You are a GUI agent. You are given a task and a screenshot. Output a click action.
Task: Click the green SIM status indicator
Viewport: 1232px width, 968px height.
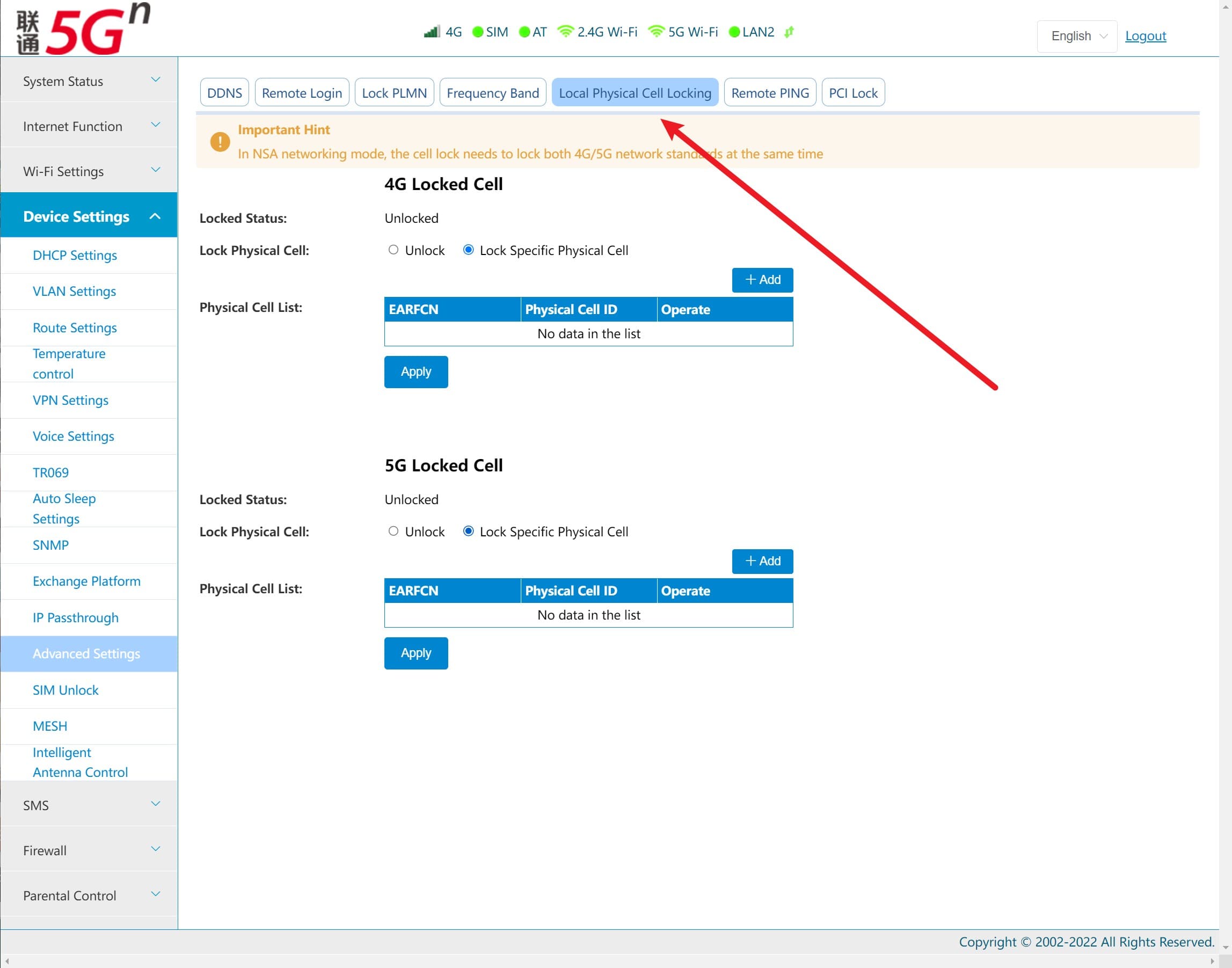[478, 32]
